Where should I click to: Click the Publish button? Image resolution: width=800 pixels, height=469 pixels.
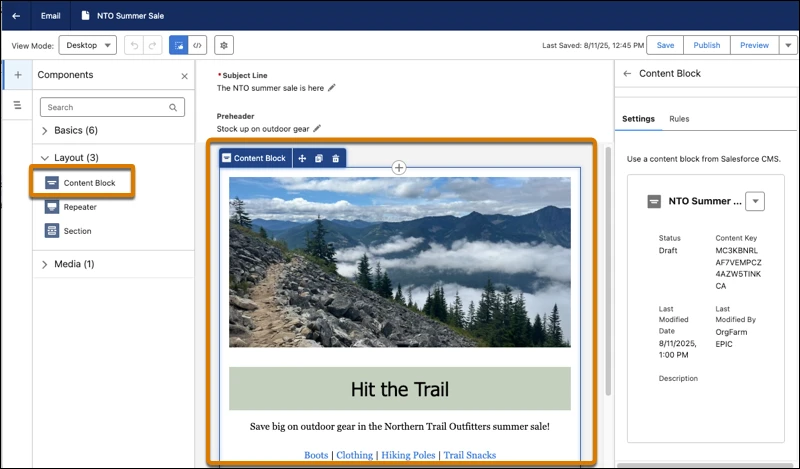pyautogui.click(x=706, y=45)
